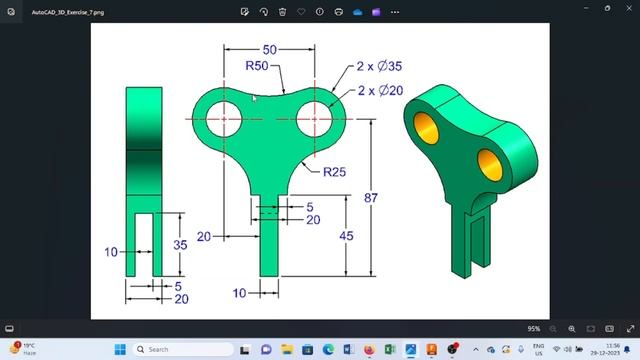
Task: Switch the ENG US input language
Action: 539,349
